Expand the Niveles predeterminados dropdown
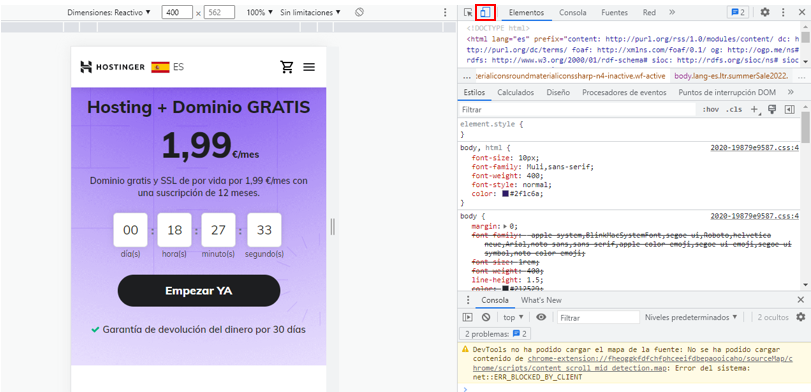The height and width of the screenshot is (392, 811). pos(691,317)
